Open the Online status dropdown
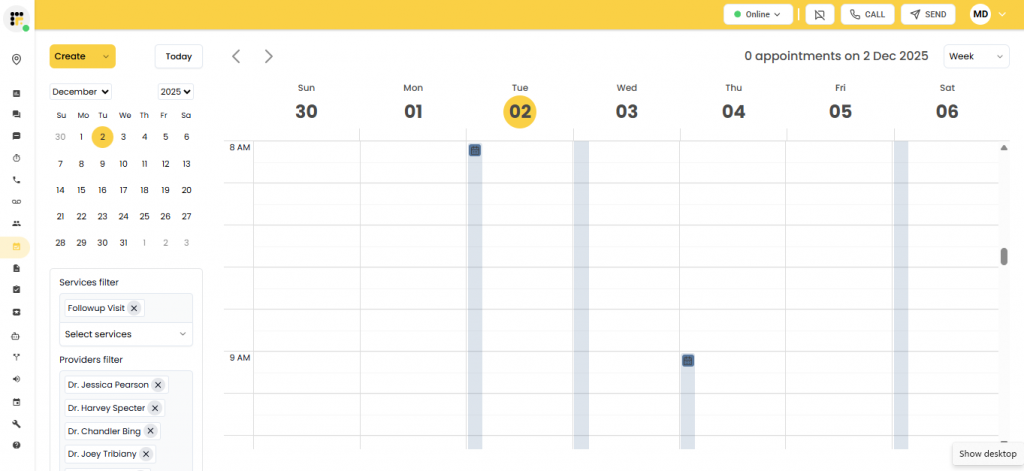The width and height of the screenshot is (1024, 471). coord(757,15)
